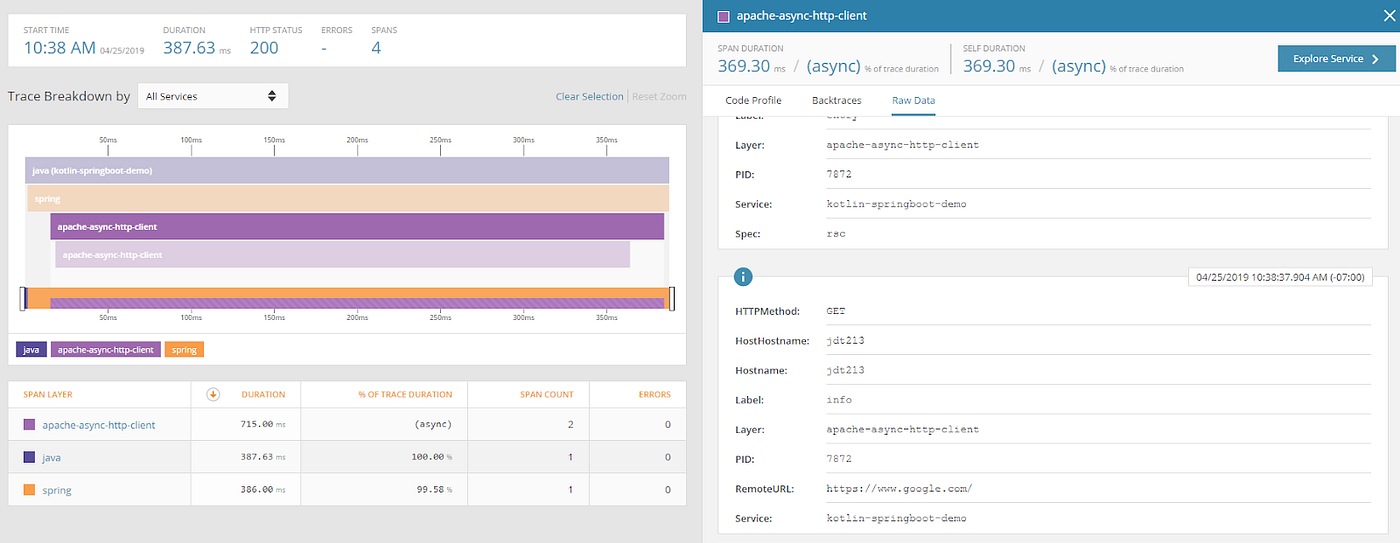Click the apache-async-http-client purple square in table
The width and height of the screenshot is (1400, 543).
pyautogui.click(x=29, y=425)
